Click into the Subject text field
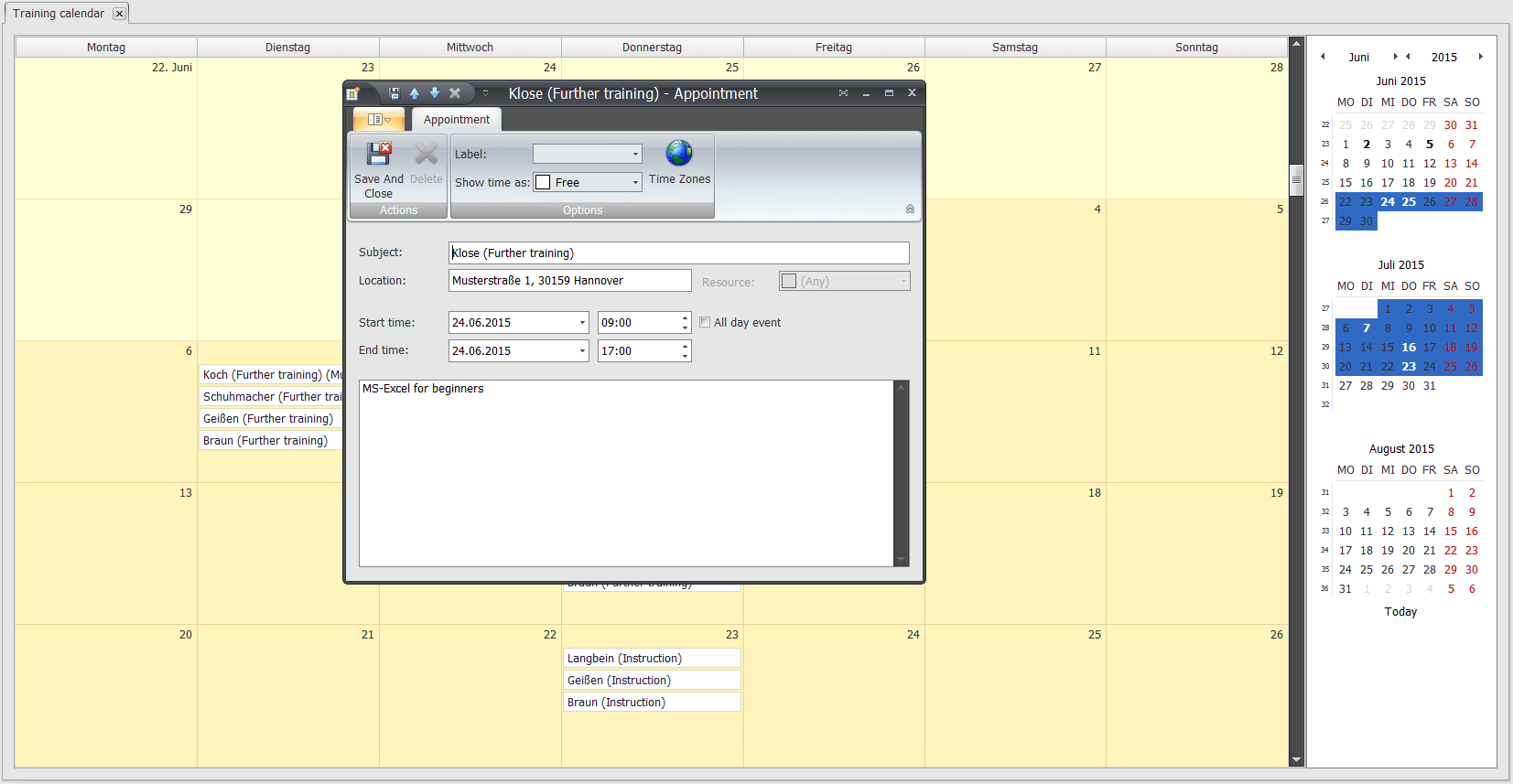 [678, 253]
